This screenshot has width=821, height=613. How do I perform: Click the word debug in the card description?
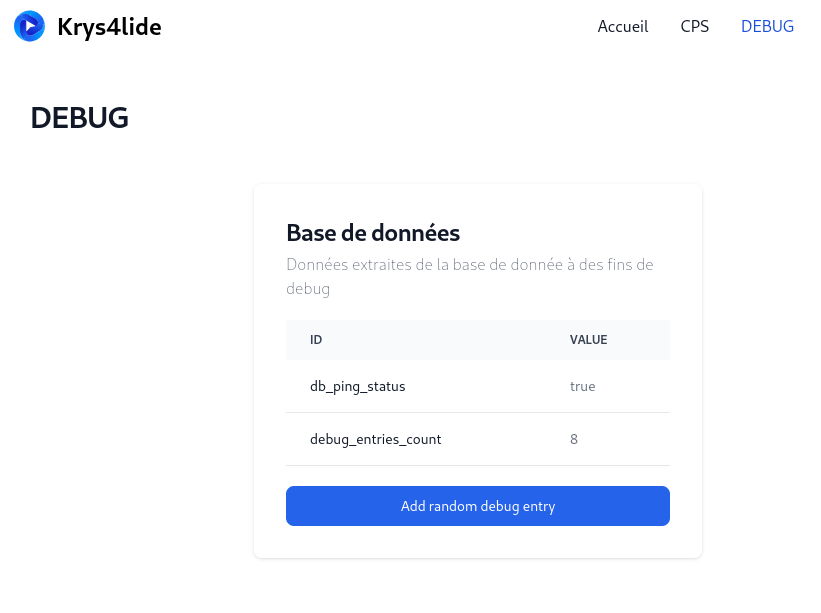308,289
